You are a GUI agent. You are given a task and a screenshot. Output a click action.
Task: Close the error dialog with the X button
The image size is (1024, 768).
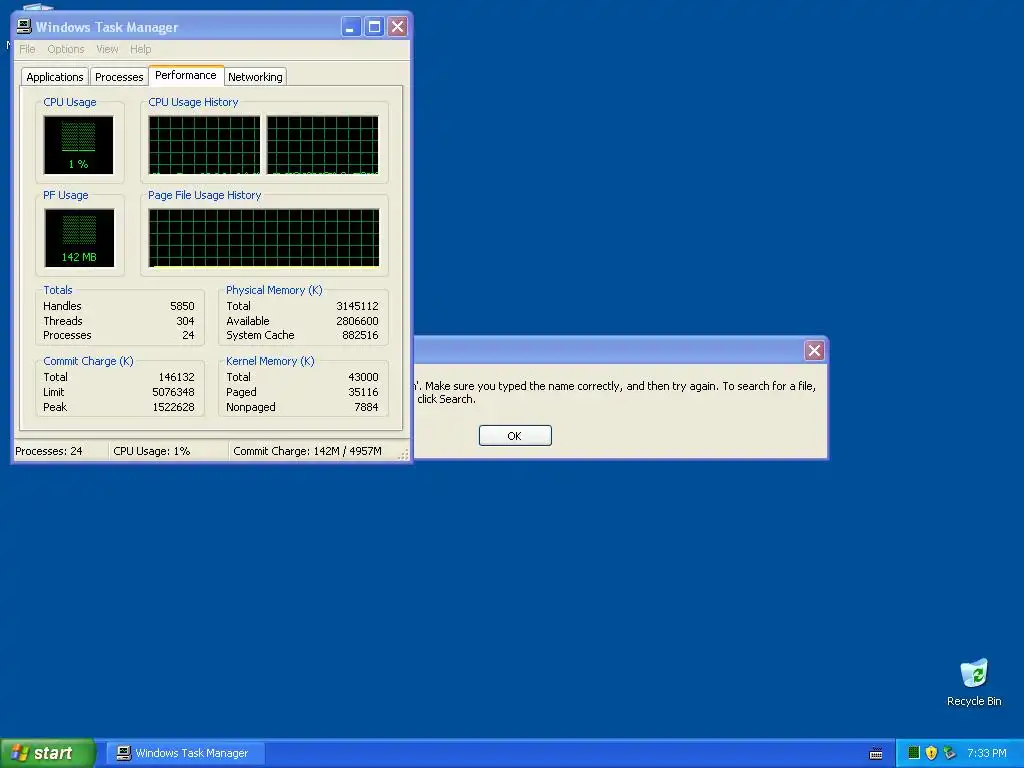(814, 351)
